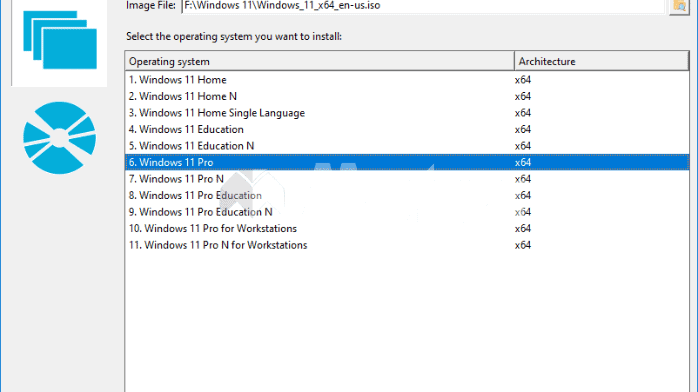Click the disc sidebar icon

click(x=60, y=138)
